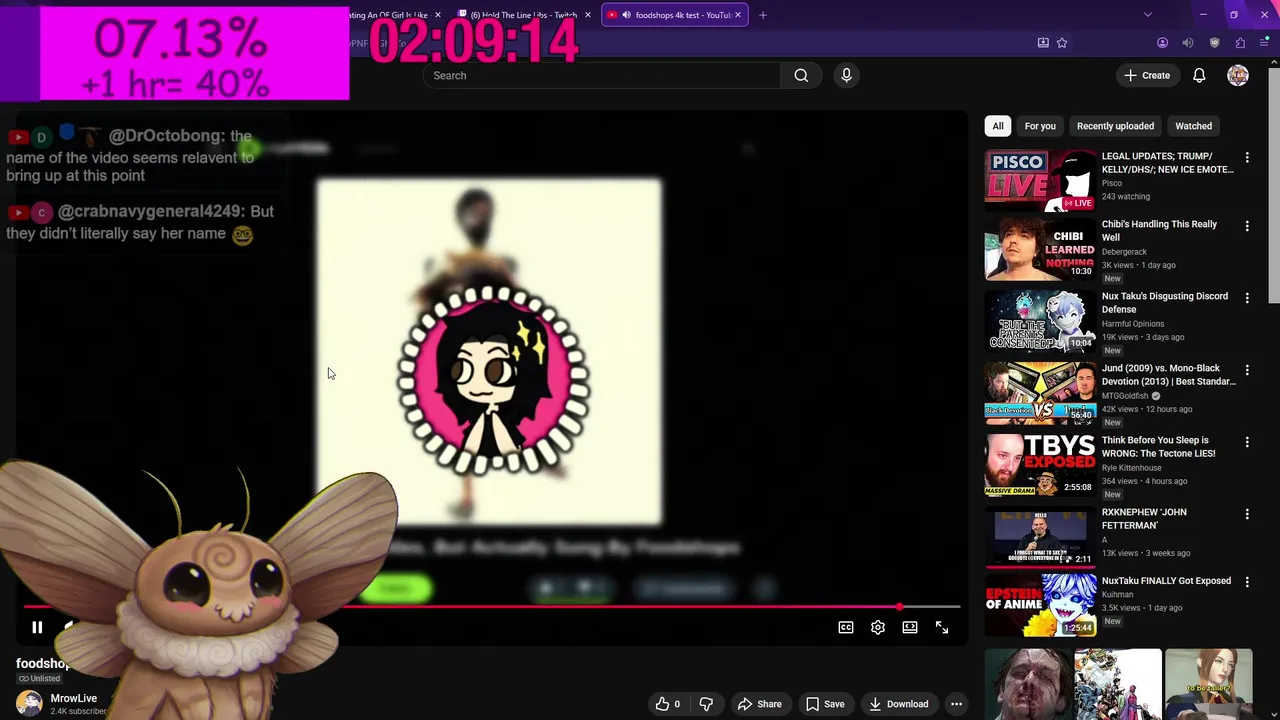Image resolution: width=1280 pixels, height=720 pixels.
Task: Visit the MrowLive channel name
Action: (x=74, y=698)
